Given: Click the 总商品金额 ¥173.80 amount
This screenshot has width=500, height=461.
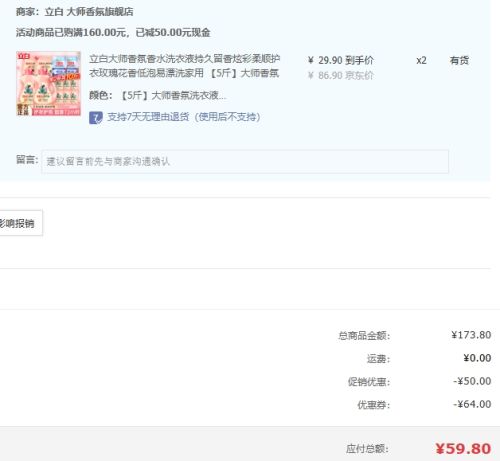Looking at the screenshot, I should (471, 335).
